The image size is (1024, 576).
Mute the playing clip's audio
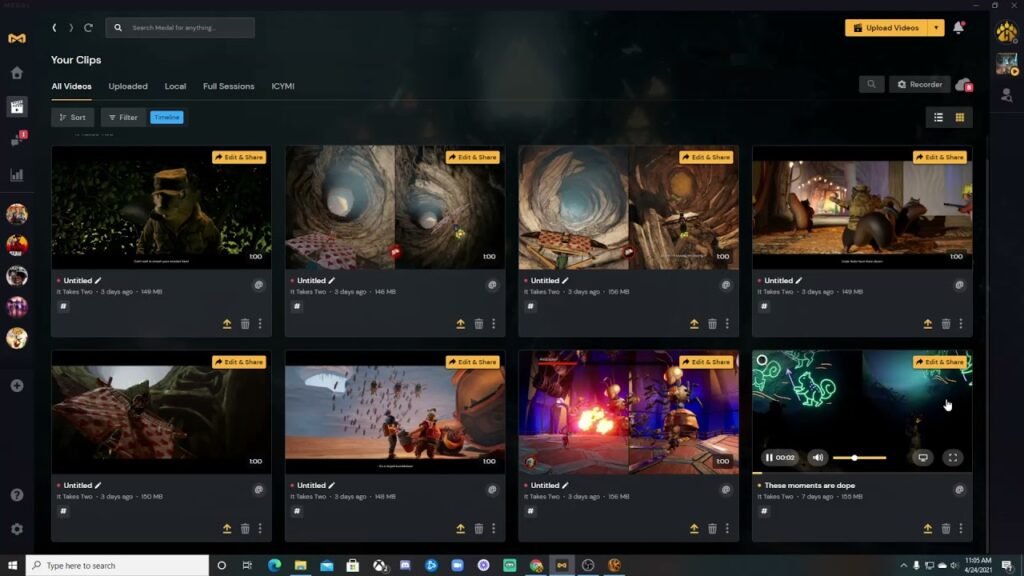point(817,457)
